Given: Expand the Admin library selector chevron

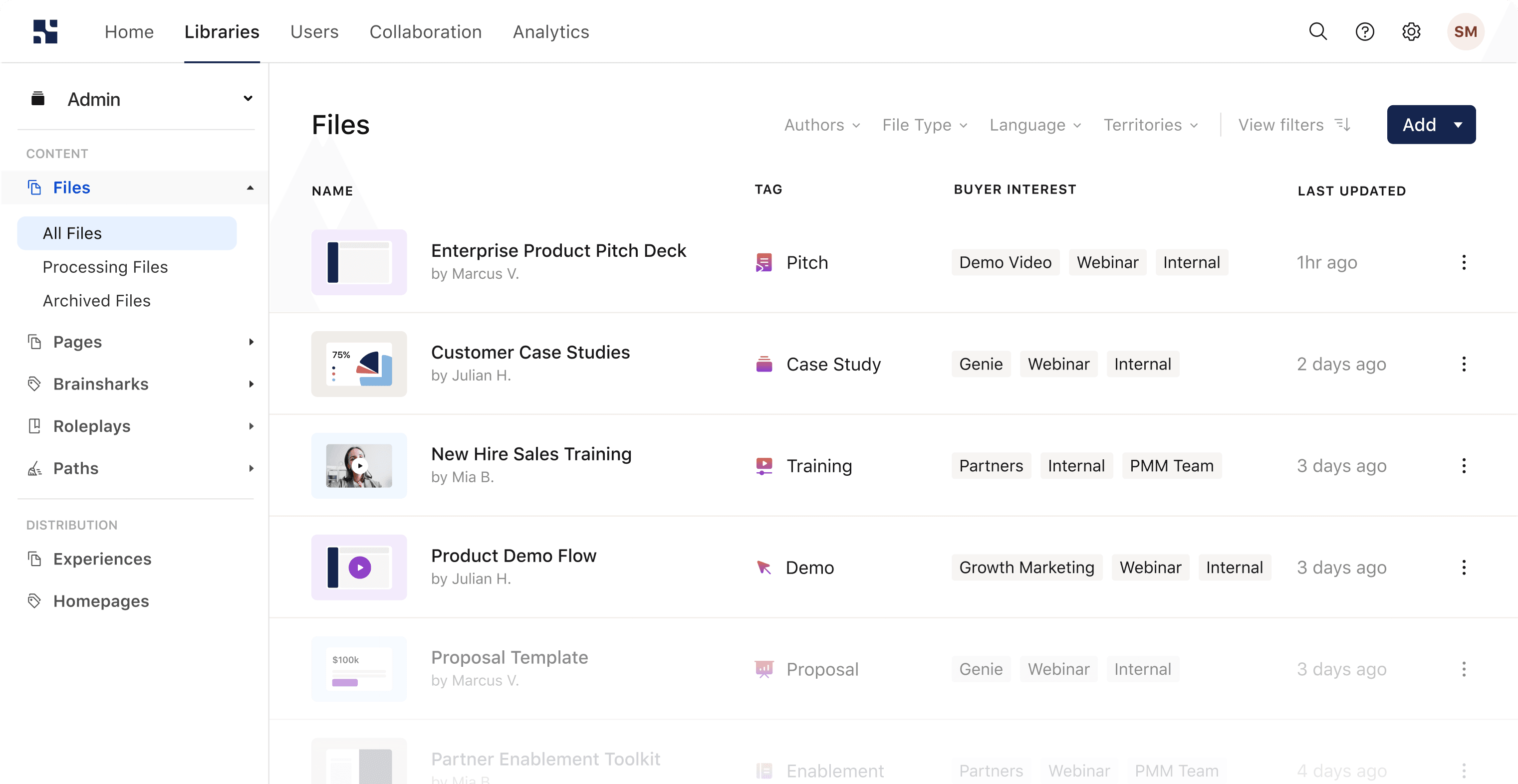Looking at the screenshot, I should tap(248, 98).
